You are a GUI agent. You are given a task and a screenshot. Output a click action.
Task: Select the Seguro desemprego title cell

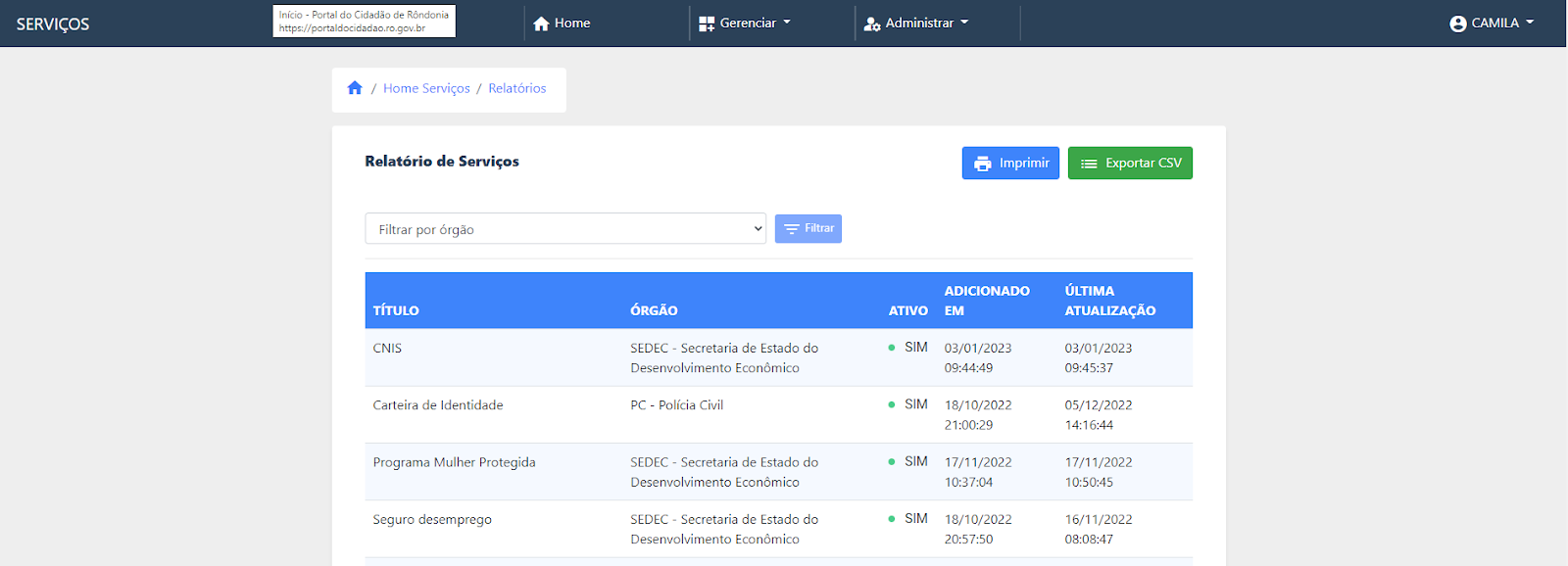click(x=432, y=519)
